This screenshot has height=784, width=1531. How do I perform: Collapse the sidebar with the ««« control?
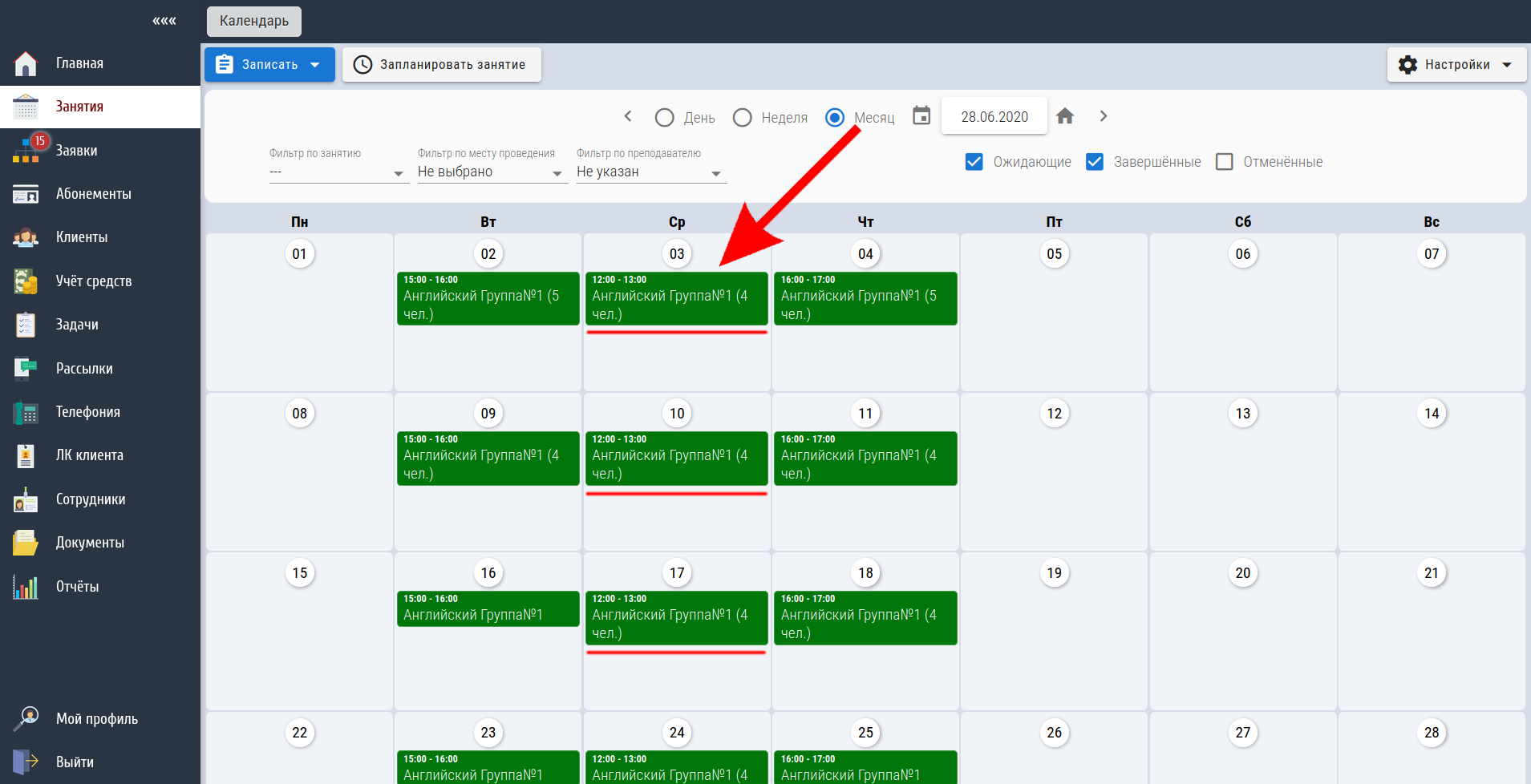tap(164, 21)
